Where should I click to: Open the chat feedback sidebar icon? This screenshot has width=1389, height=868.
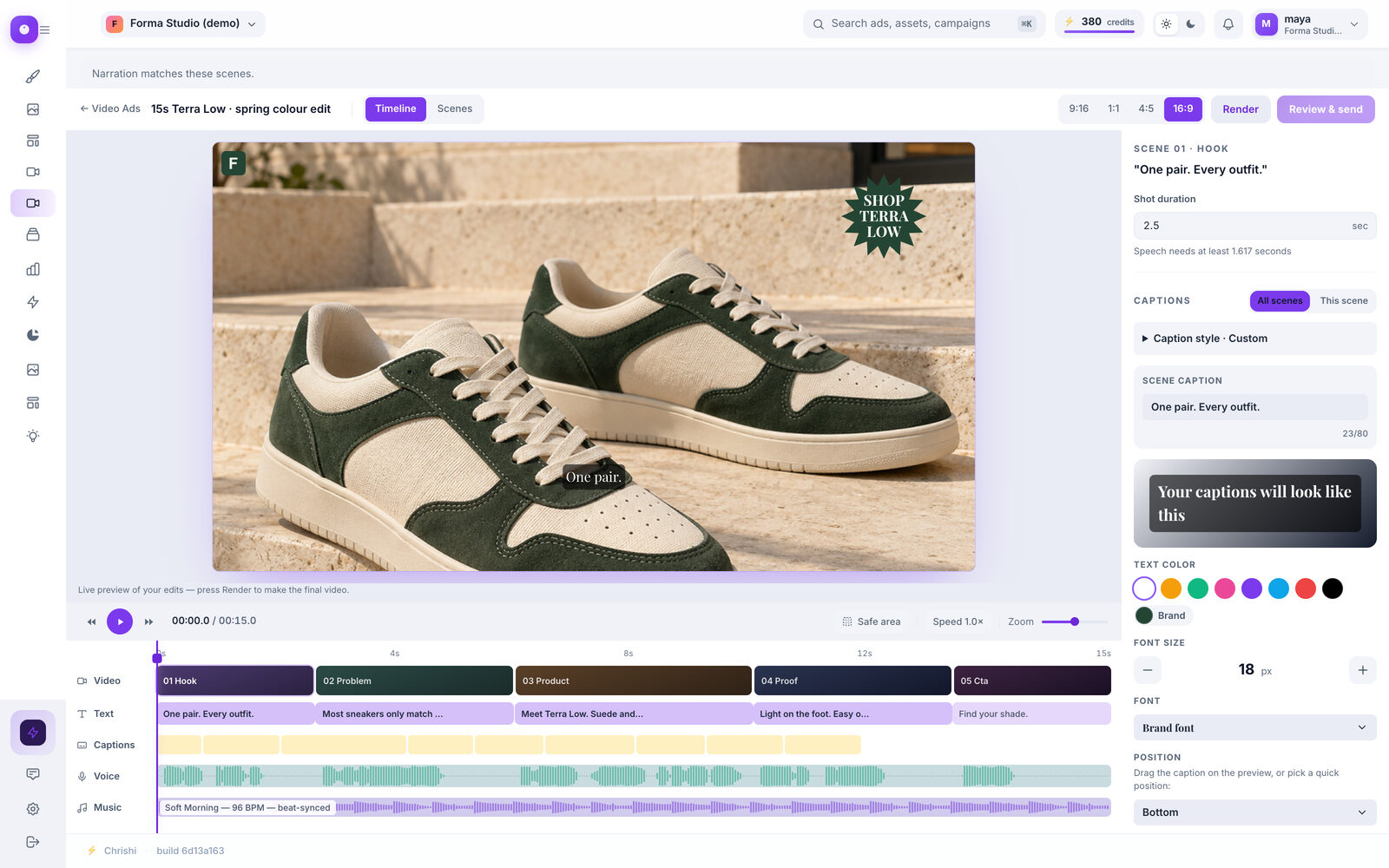pyautogui.click(x=33, y=774)
